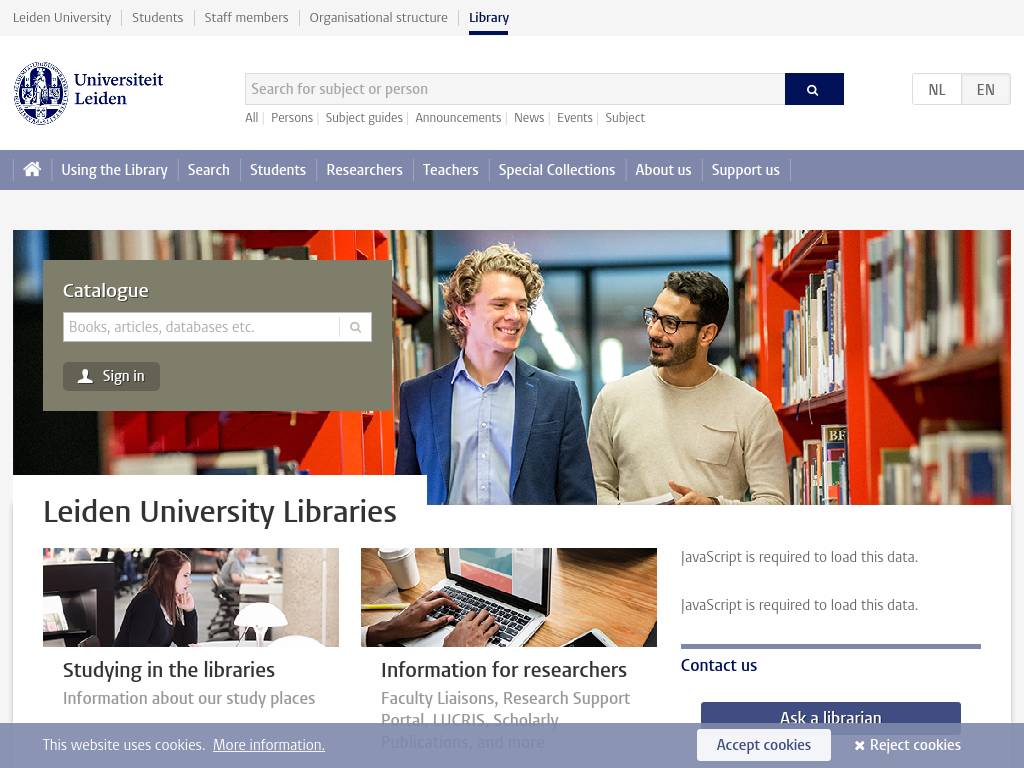Open the Special Collections menu
Viewport: 1024px width, 768px height.
pyautogui.click(x=556, y=170)
